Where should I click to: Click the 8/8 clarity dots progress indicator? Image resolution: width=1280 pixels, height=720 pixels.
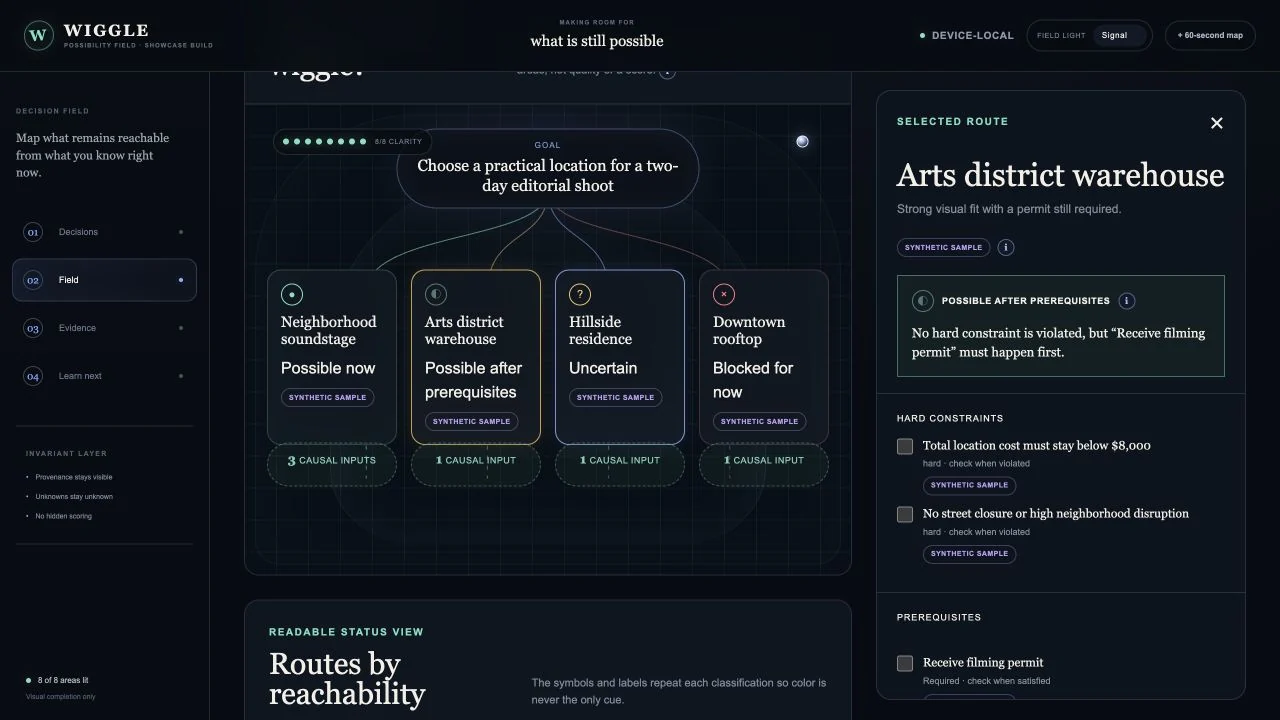tap(352, 141)
